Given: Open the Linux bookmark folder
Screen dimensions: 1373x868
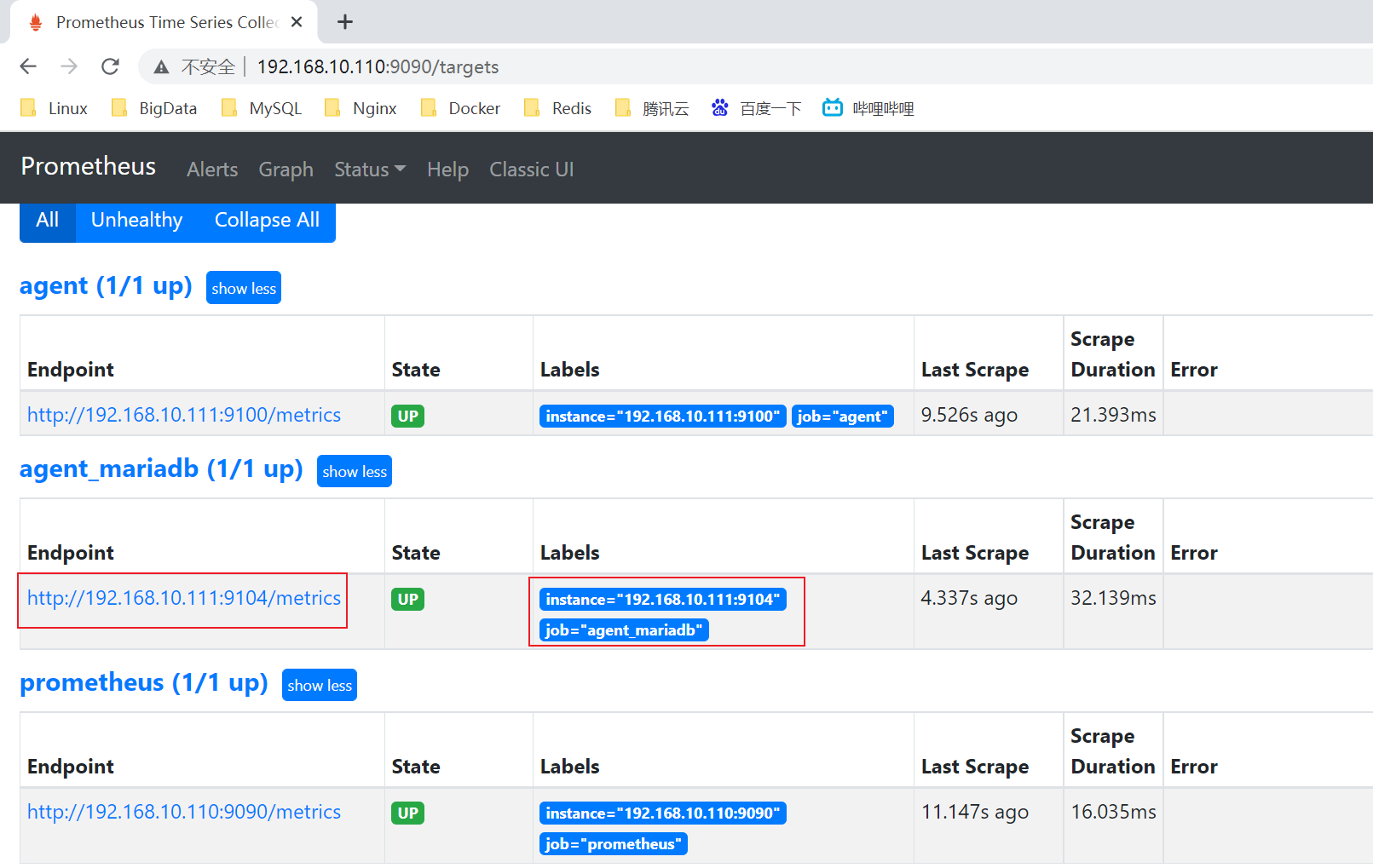Looking at the screenshot, I should point(54,108).
